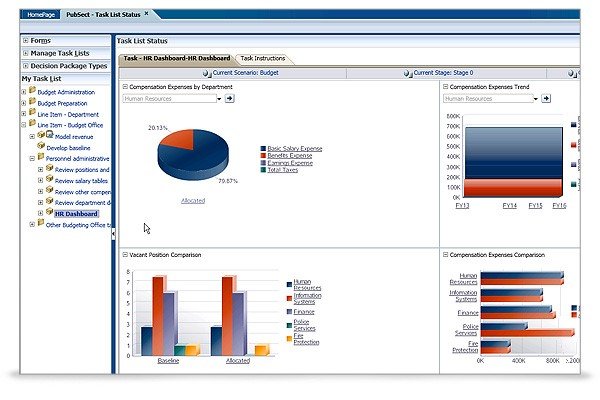
Task: Click the Review salary tables task icon
Action: coord(50,179)
